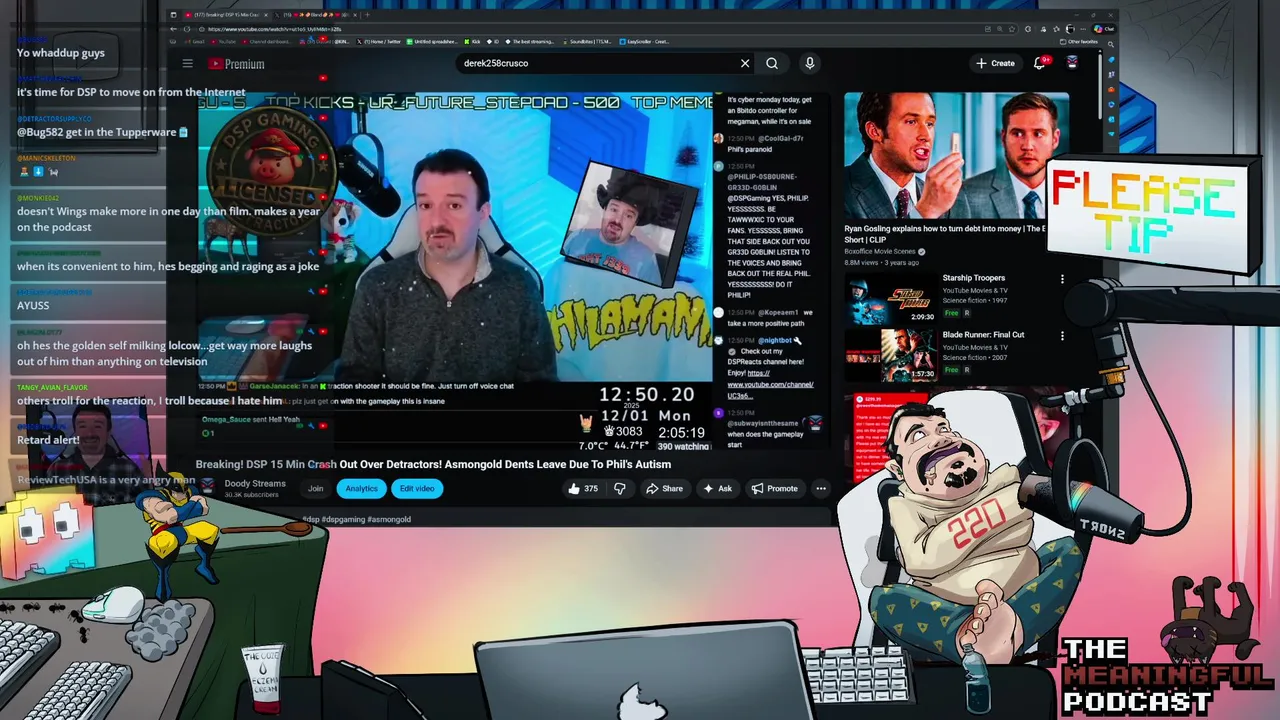Click the Promote button
The height and width of the screenshot is (720, 1280).
(x=775, y=488)
